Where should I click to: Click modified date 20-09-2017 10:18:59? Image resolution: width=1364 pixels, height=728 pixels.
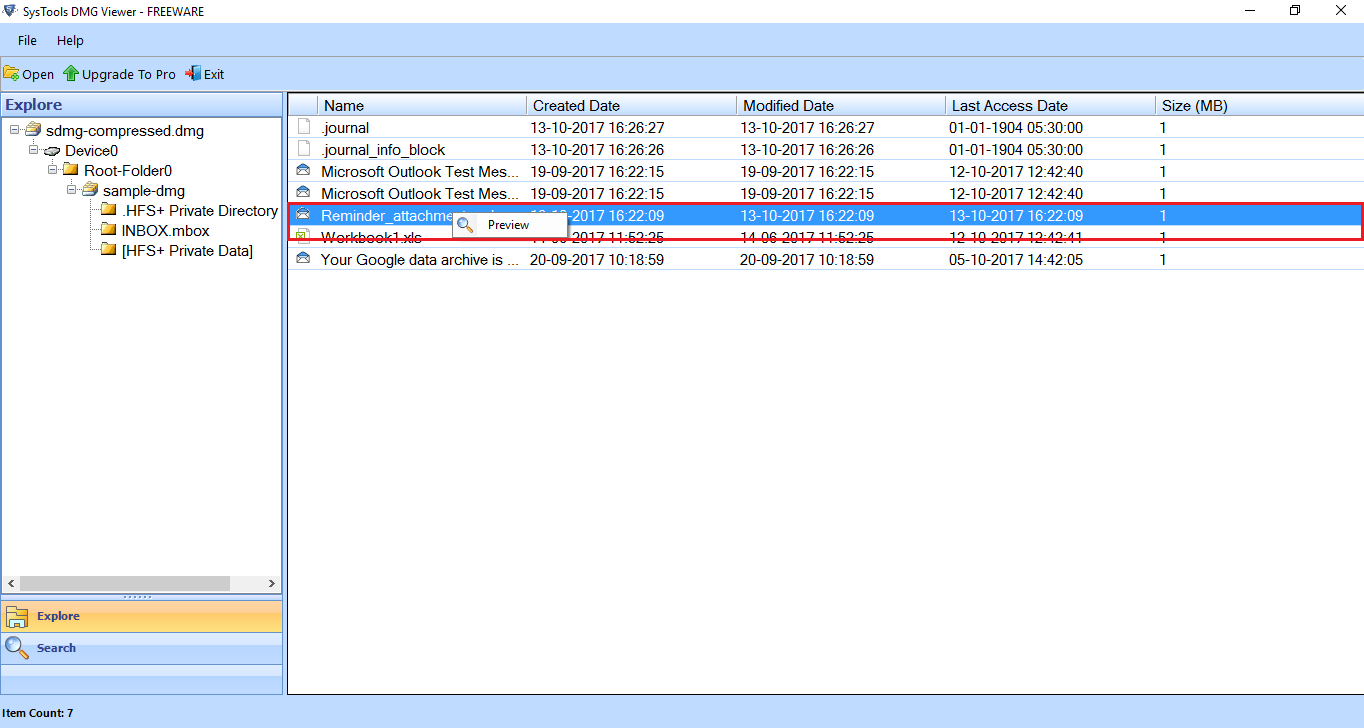(807, 260)
